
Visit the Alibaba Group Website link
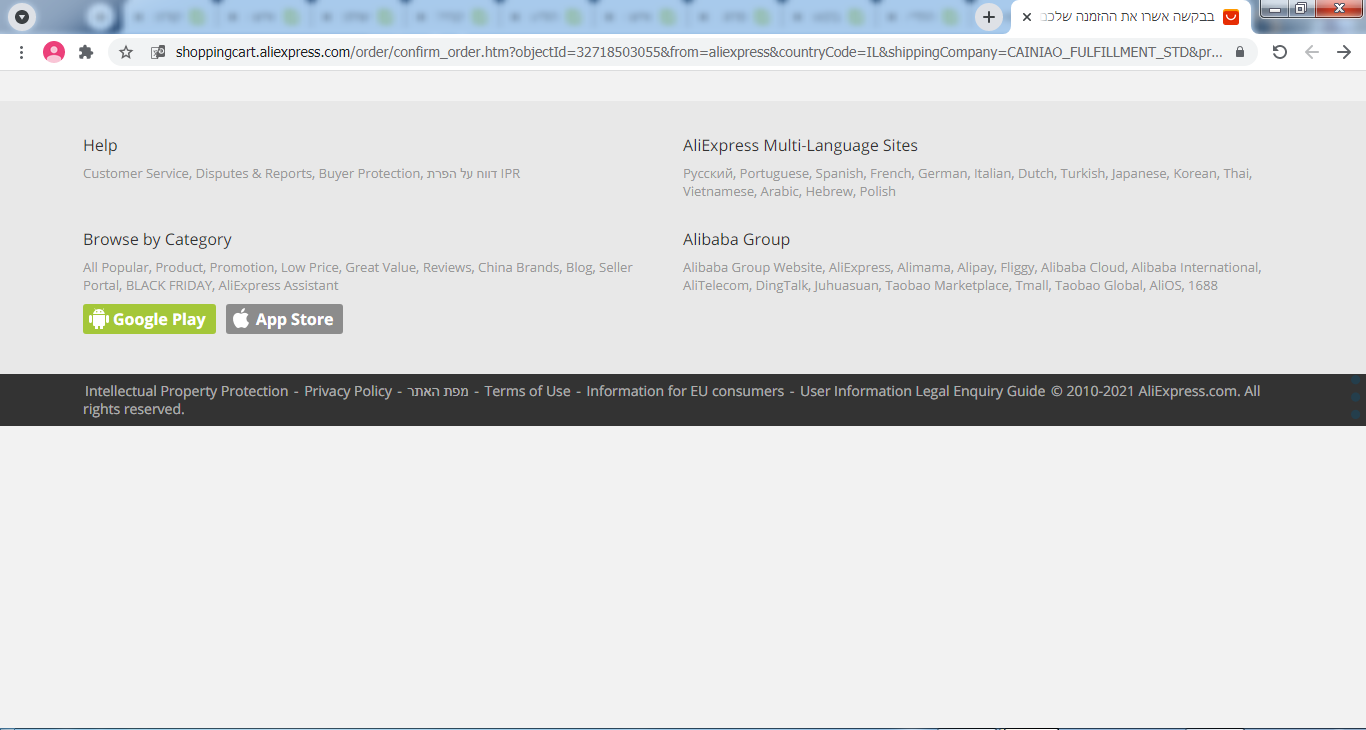(x=752, y=267)
